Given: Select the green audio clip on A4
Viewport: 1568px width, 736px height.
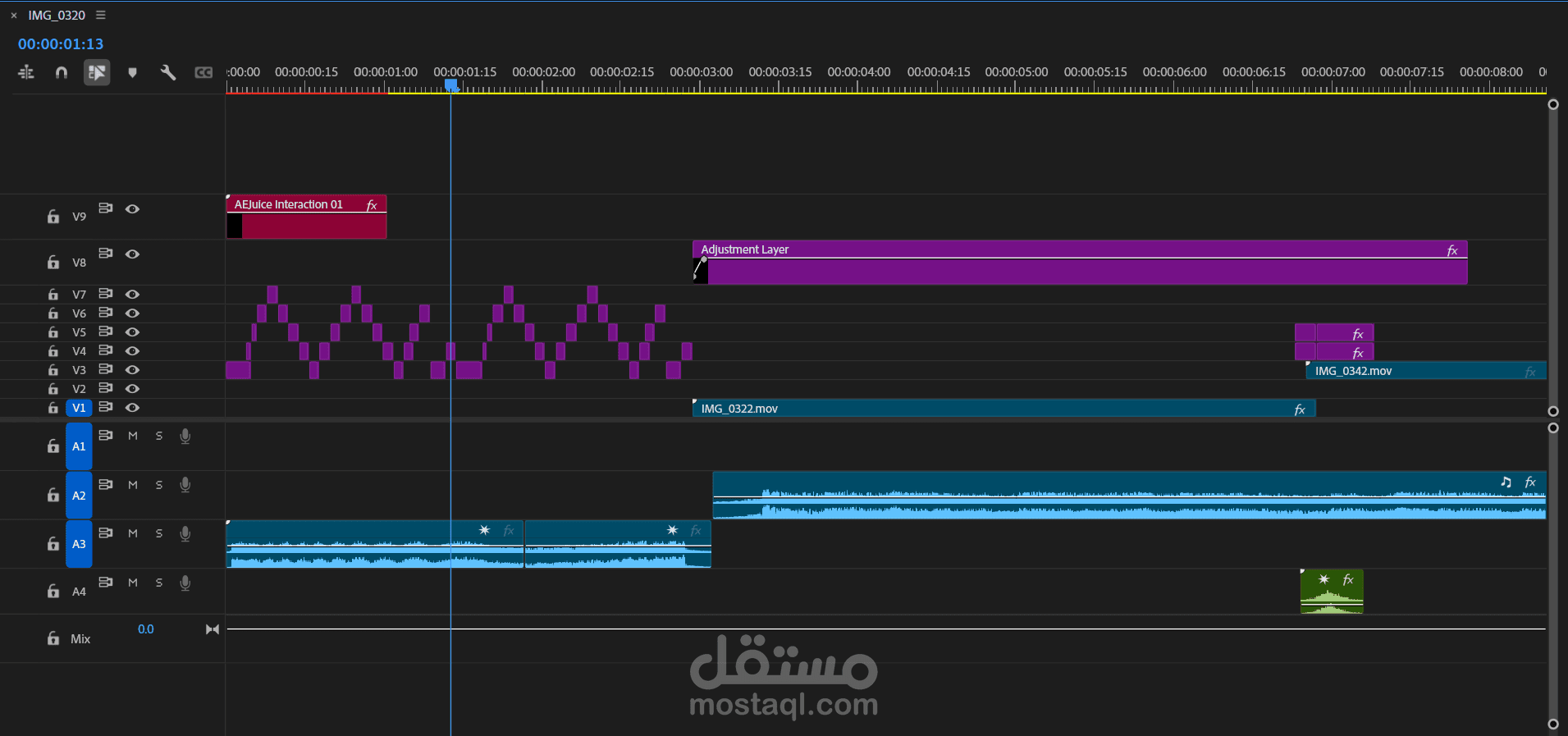Looking at the screenshot, I should coord(1332,592).
